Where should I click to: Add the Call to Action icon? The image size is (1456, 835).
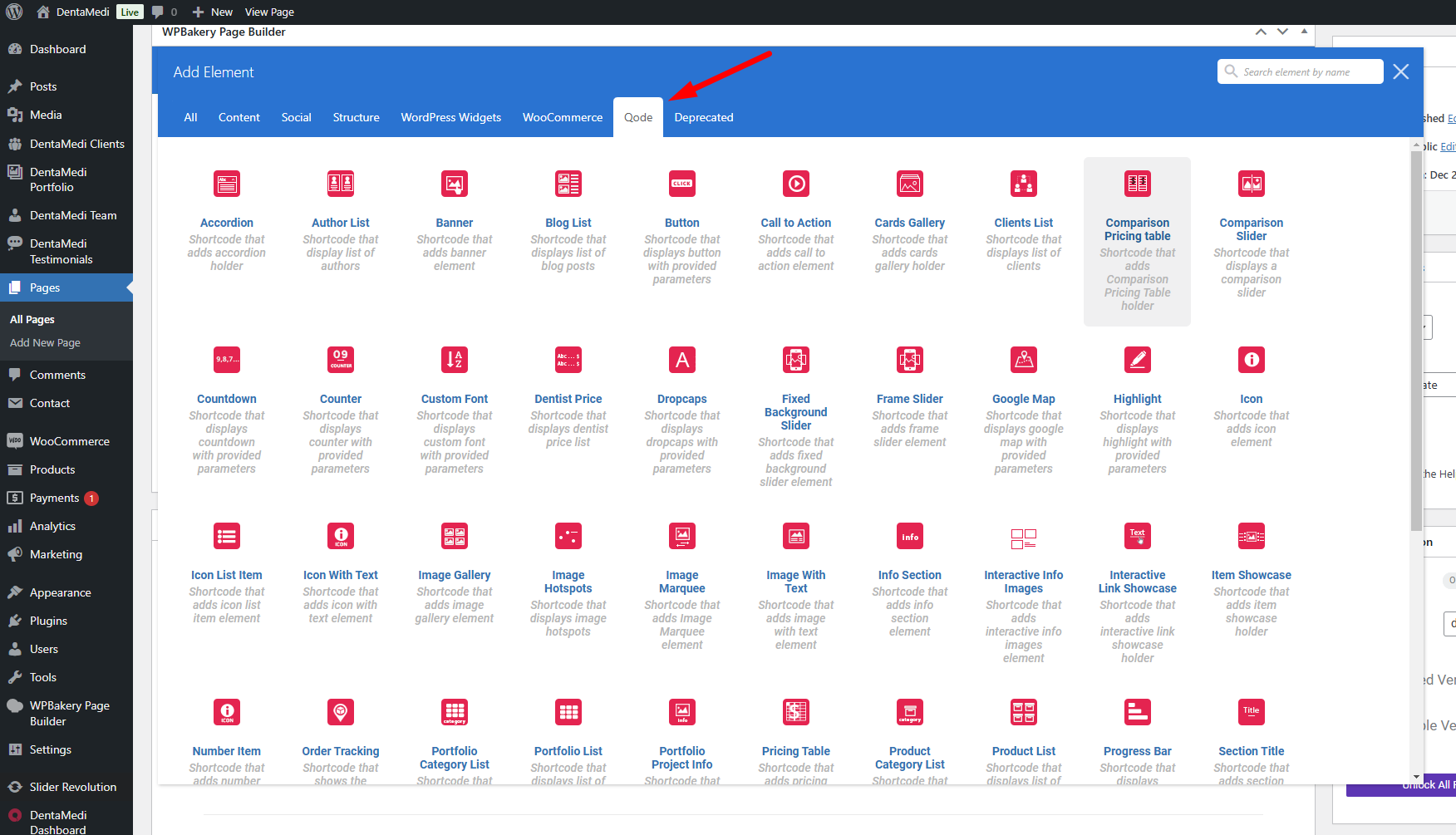[x=796, y=184]
